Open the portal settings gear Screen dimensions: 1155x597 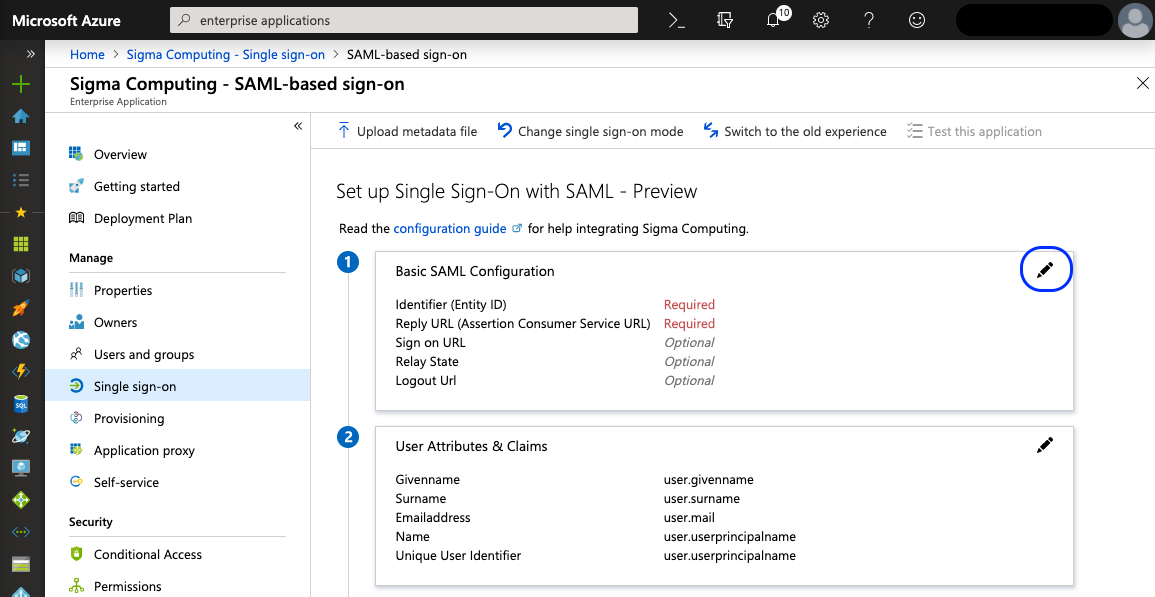tap(821, 20)
